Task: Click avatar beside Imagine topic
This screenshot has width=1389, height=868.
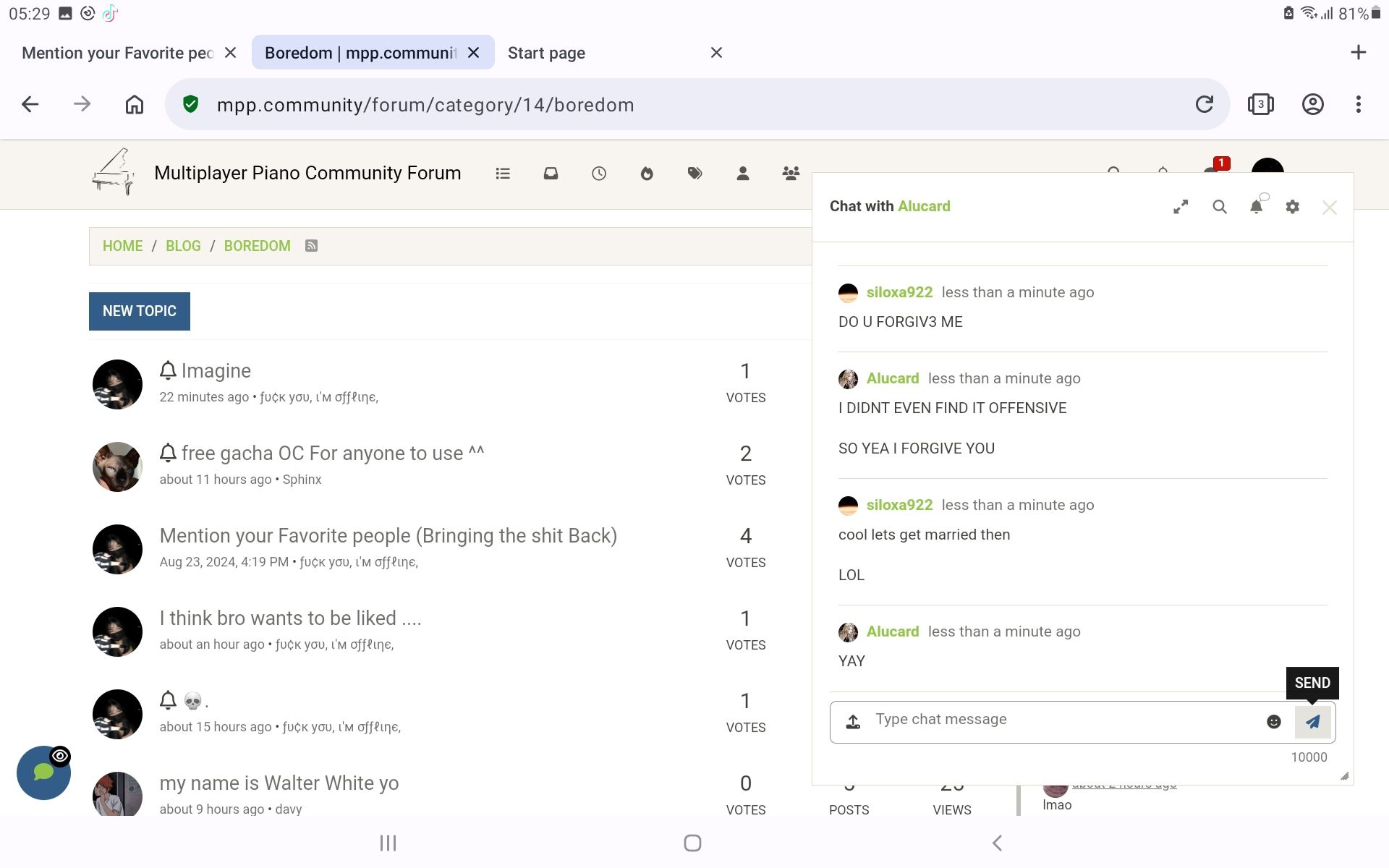Action: point(117,384)
